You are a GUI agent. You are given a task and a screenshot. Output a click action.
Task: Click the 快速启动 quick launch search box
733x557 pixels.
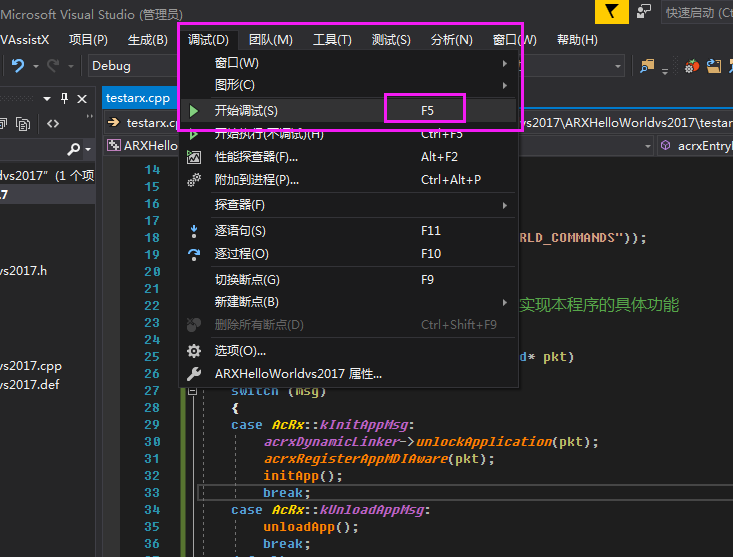click(x=697, y=13)
